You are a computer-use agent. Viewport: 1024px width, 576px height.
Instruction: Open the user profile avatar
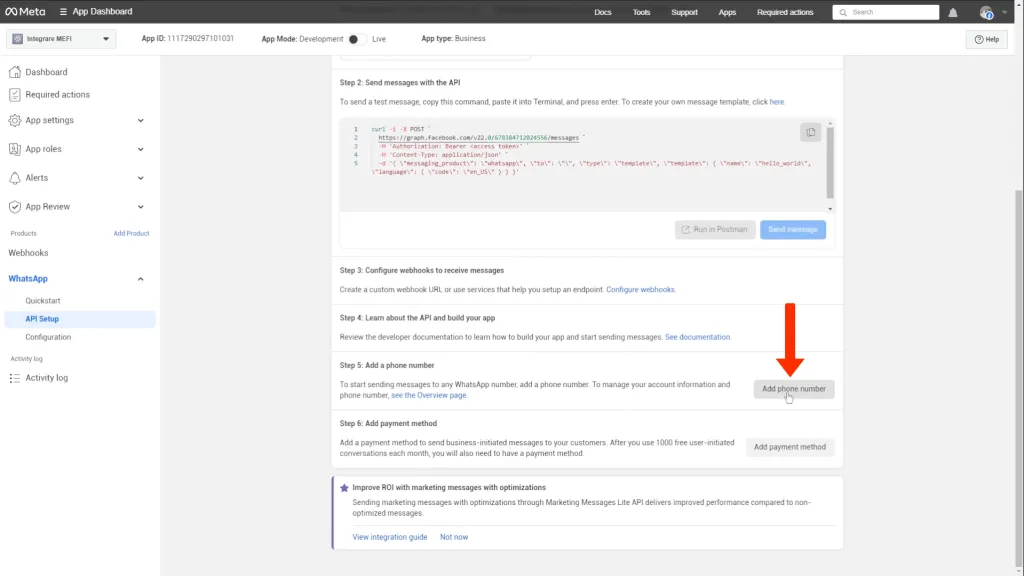pos(986,12)
